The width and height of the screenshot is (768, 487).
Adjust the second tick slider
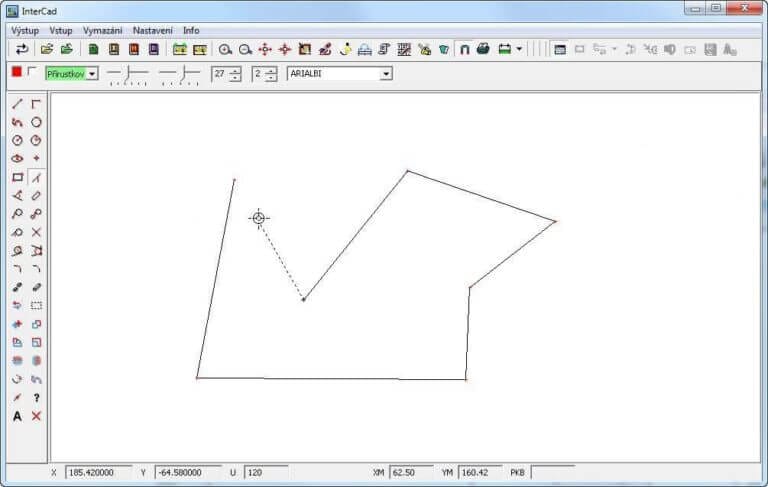(x=180, y=74)
